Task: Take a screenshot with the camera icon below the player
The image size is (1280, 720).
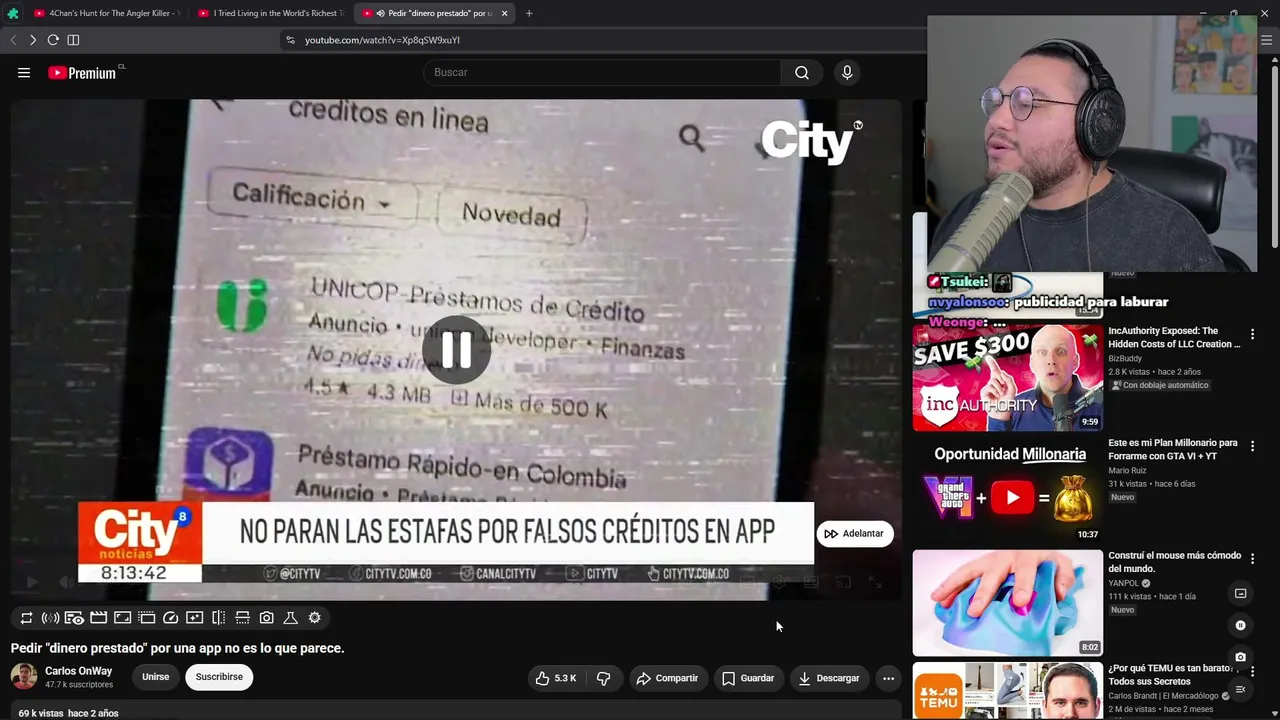Action: [267, 618]
